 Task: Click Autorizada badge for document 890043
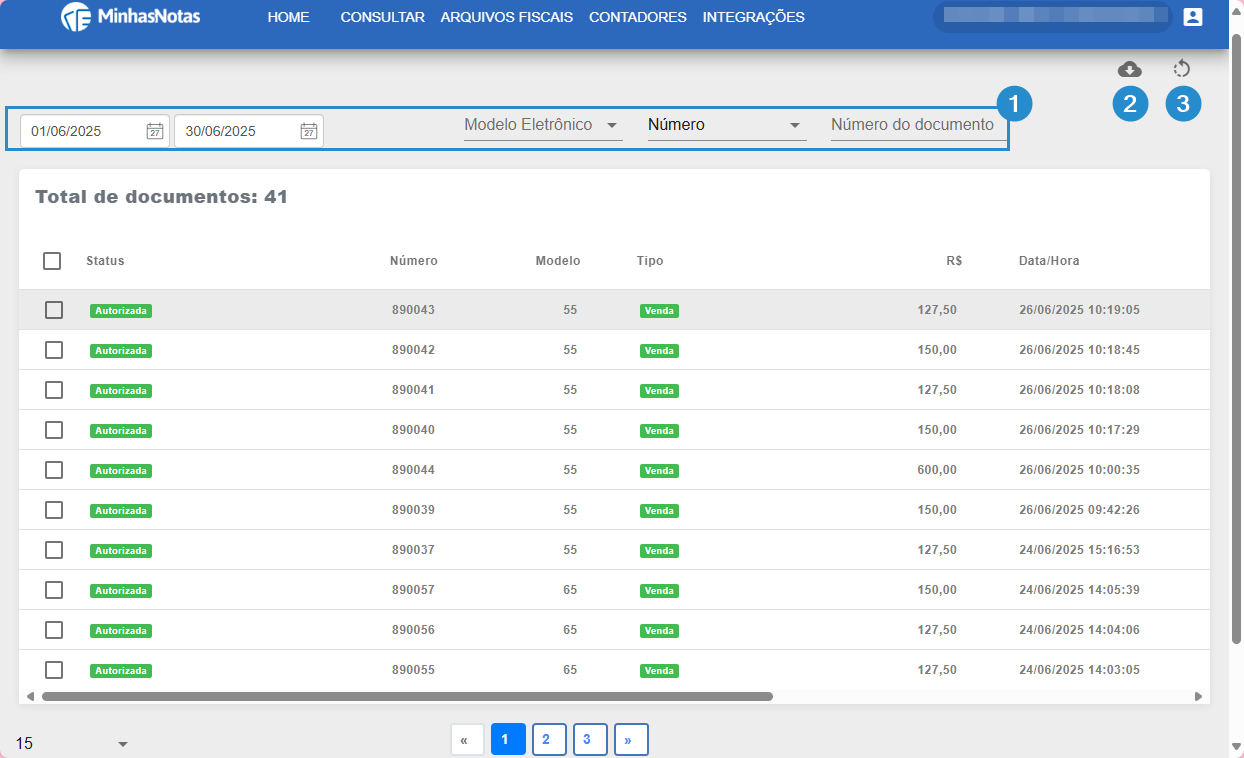pos(121,311)
